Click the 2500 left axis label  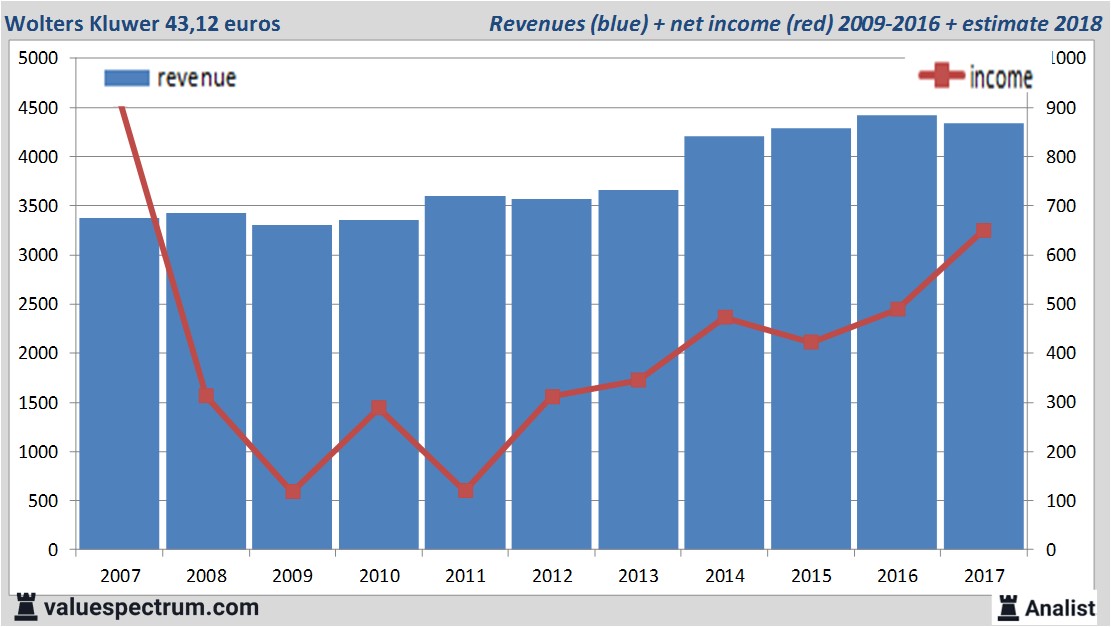tap(38, 304)
